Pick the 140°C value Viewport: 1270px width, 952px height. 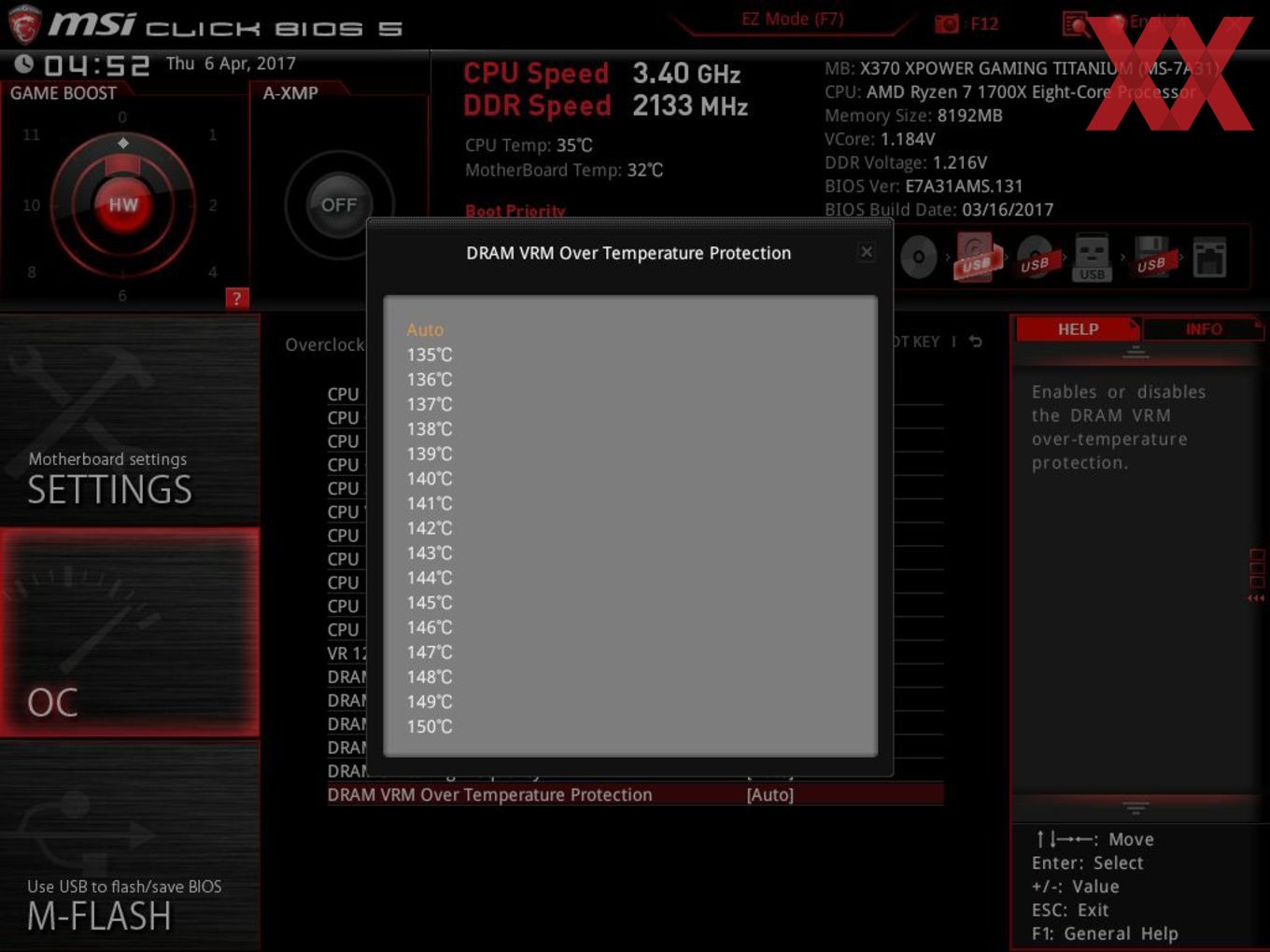coord(430,479)
